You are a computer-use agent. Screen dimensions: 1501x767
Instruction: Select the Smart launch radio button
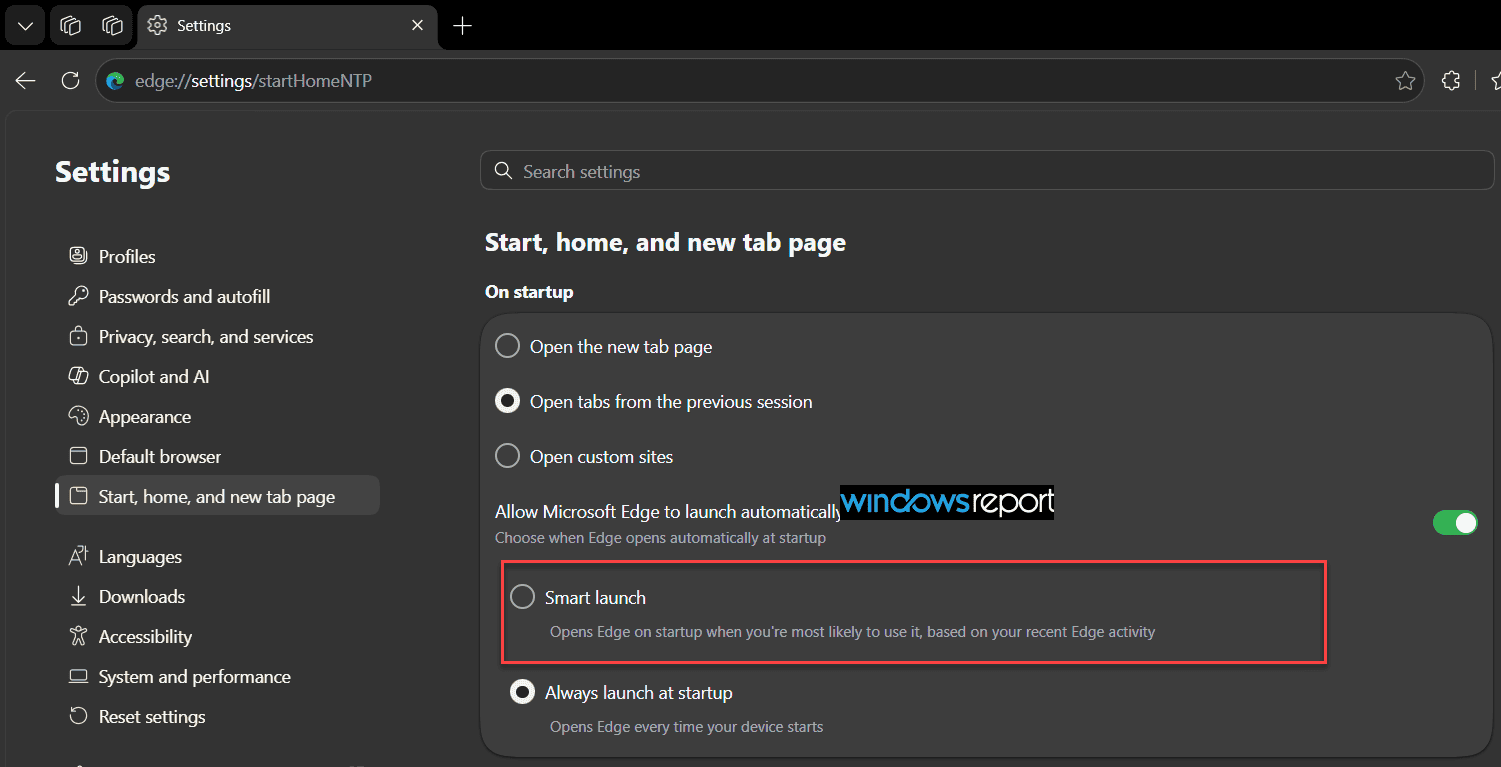point(523,597)
